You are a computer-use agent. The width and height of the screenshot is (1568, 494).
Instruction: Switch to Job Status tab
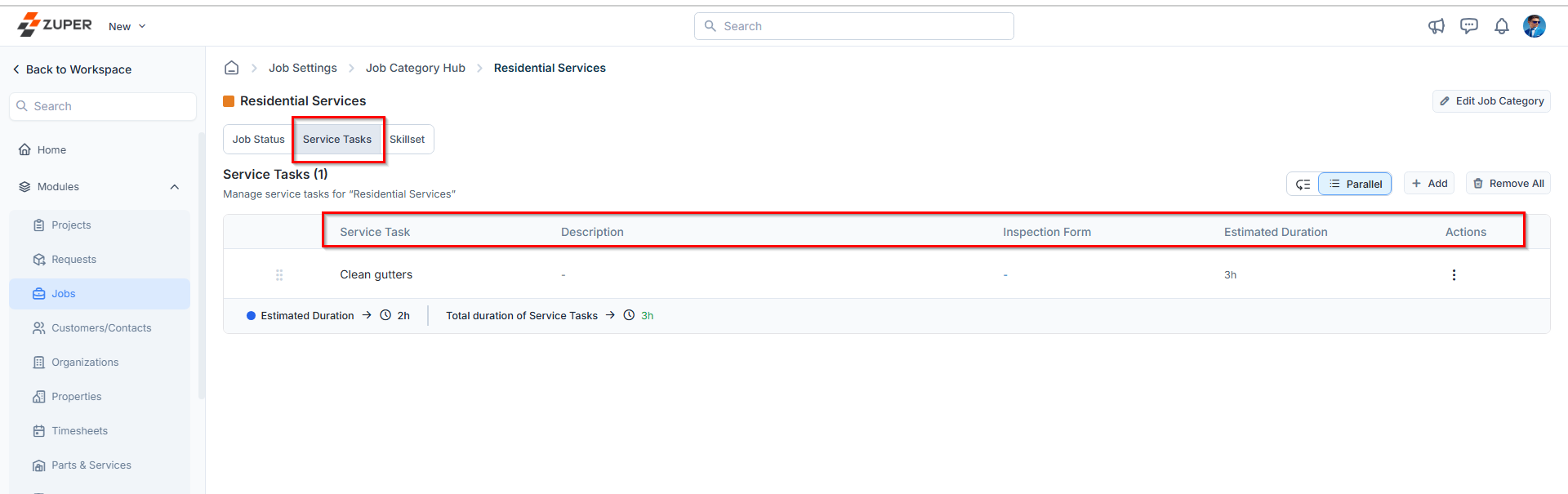258,140
